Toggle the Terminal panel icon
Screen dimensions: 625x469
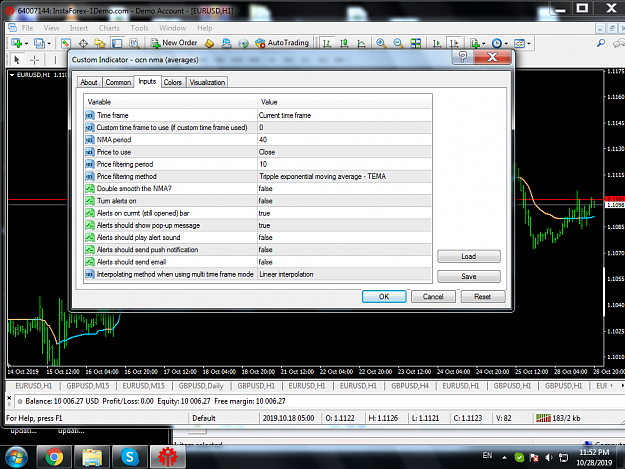coord(117,43)
